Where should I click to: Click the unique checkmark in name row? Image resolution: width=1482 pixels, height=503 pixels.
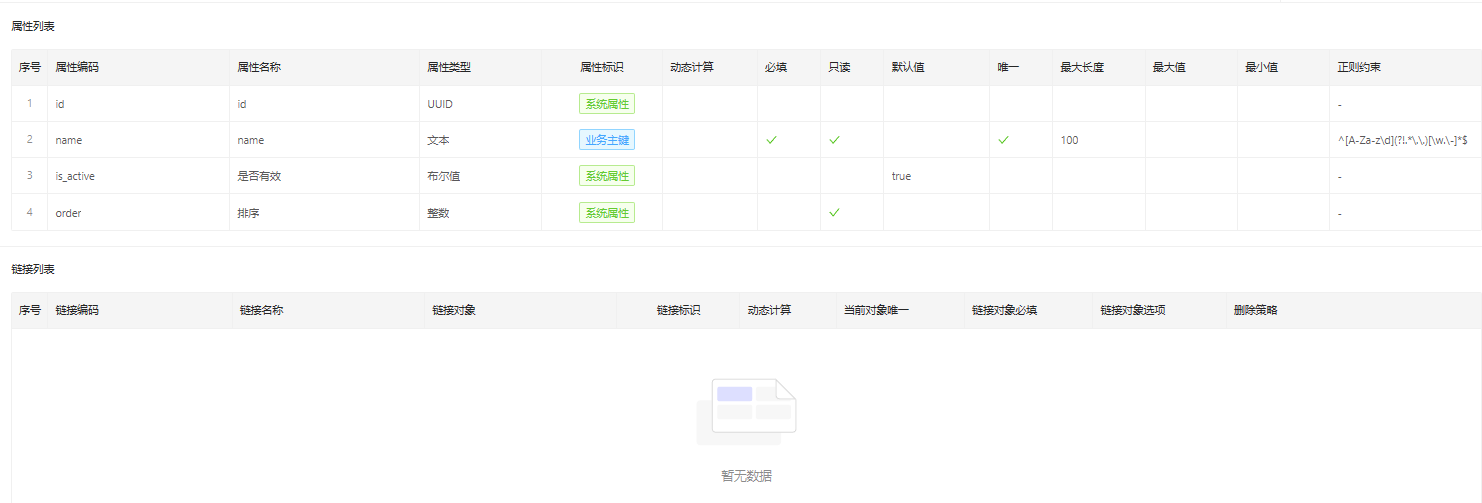point(1003,140)
